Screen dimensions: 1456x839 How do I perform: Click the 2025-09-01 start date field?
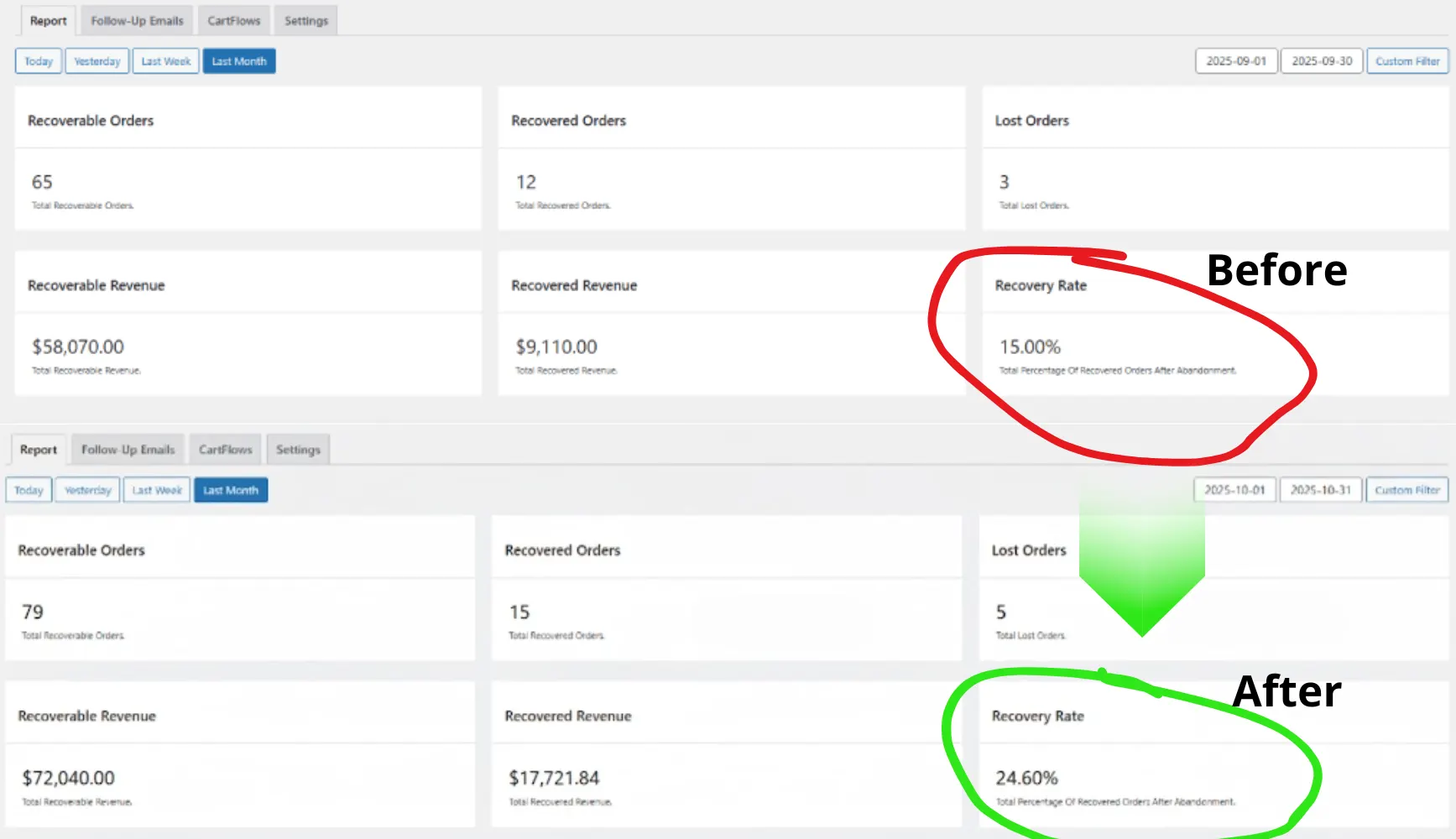pyautogui.click(x=1236, y=61)
